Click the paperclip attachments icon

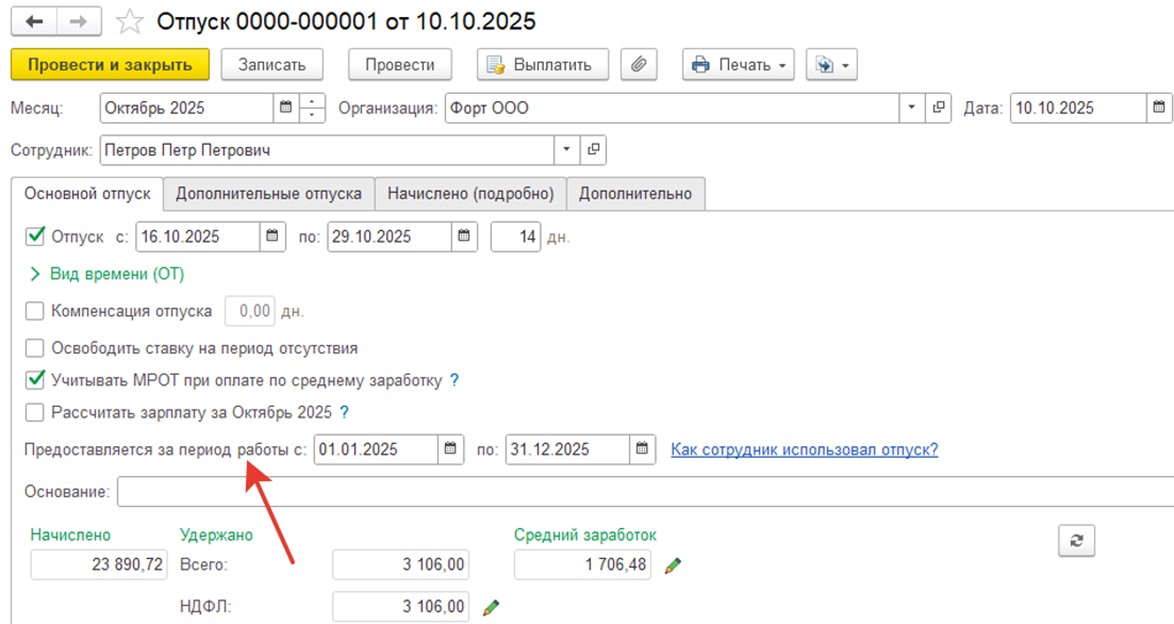638,65
